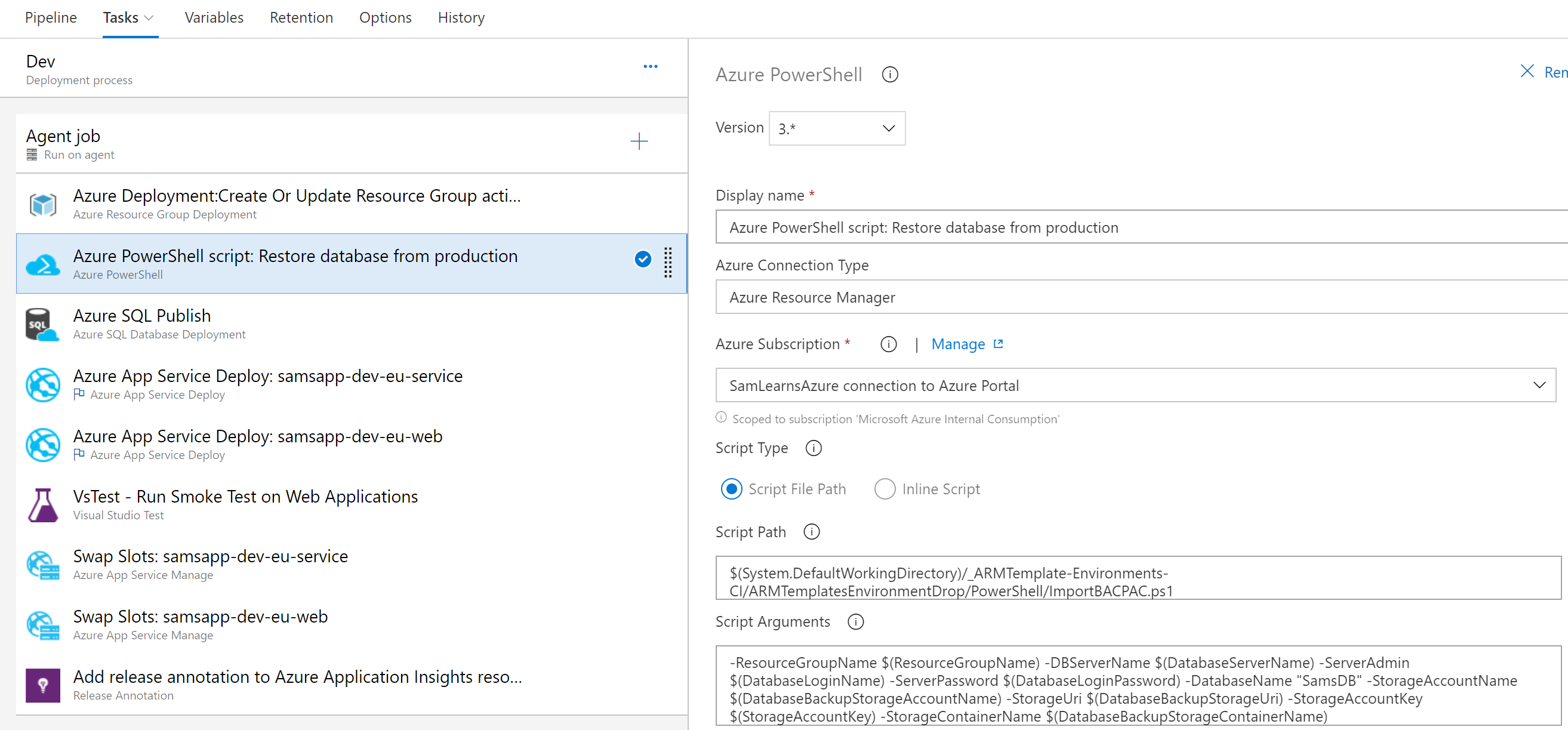1568x730 pixels.
Task: Expand the Tasks tab chevron
Action: pyautogui.click(x=149, y=19)
